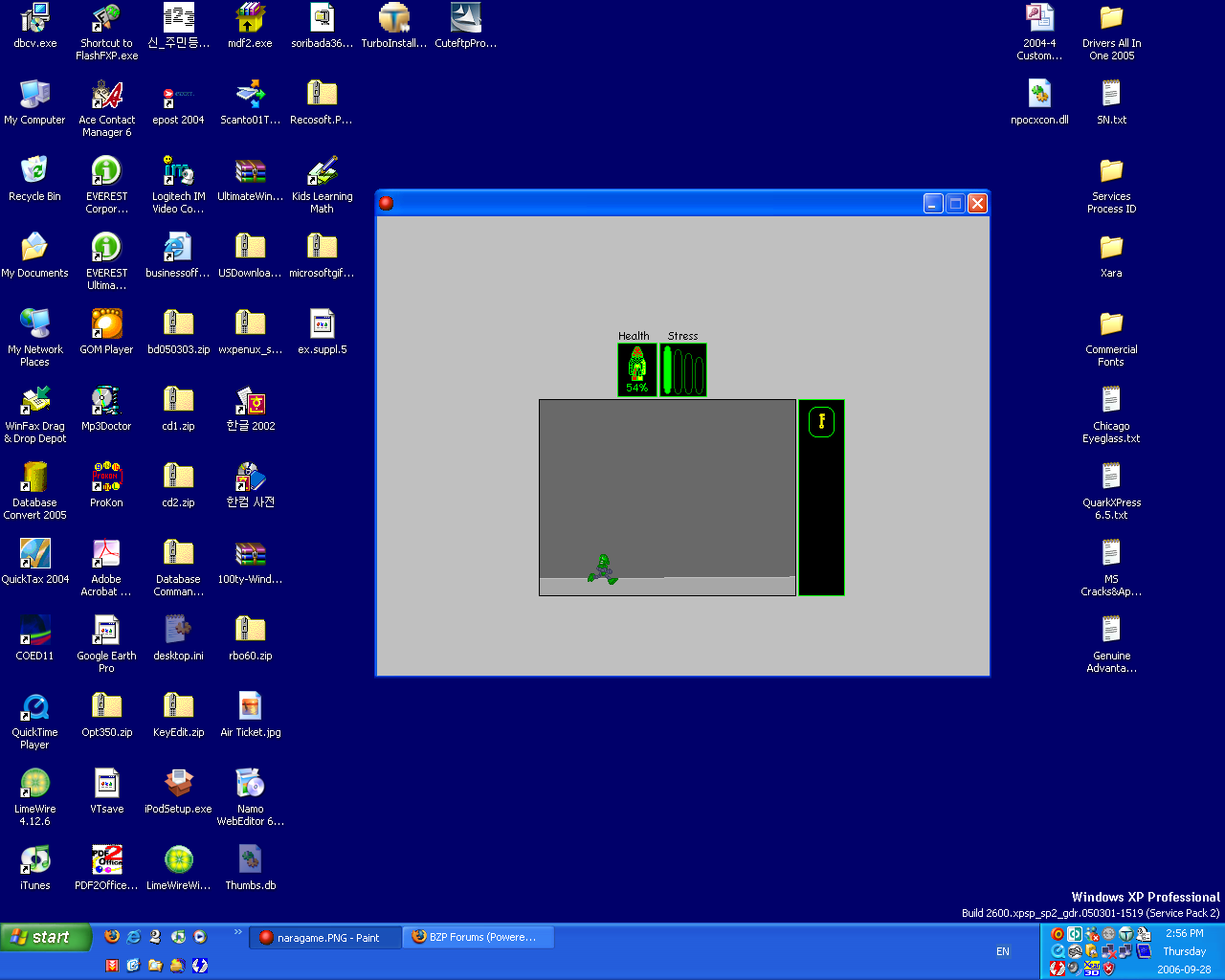The width and height of the screenshot is (1225, 980).
Task: Select the QuickTax 2004 shortcut
Action: point(35,562)
